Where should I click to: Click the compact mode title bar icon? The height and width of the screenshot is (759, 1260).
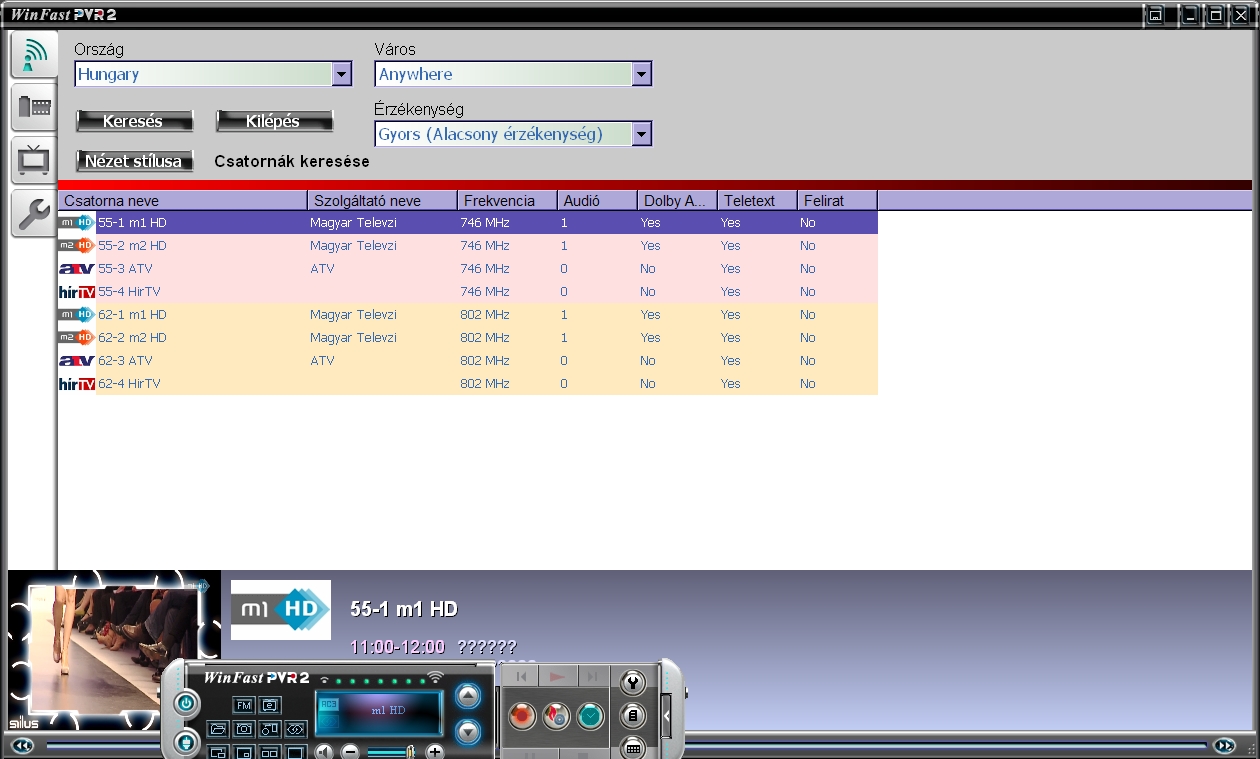click(x=1156, y=14)
